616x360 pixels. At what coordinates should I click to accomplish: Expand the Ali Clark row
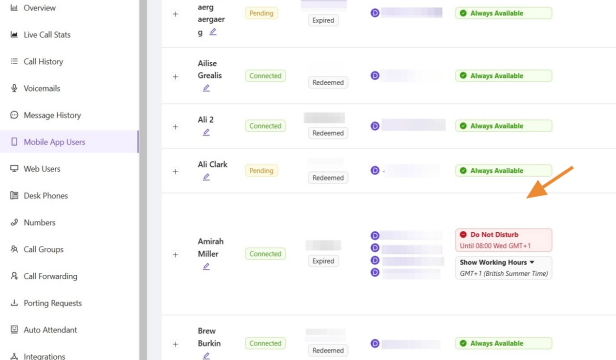tap(176, 171)
